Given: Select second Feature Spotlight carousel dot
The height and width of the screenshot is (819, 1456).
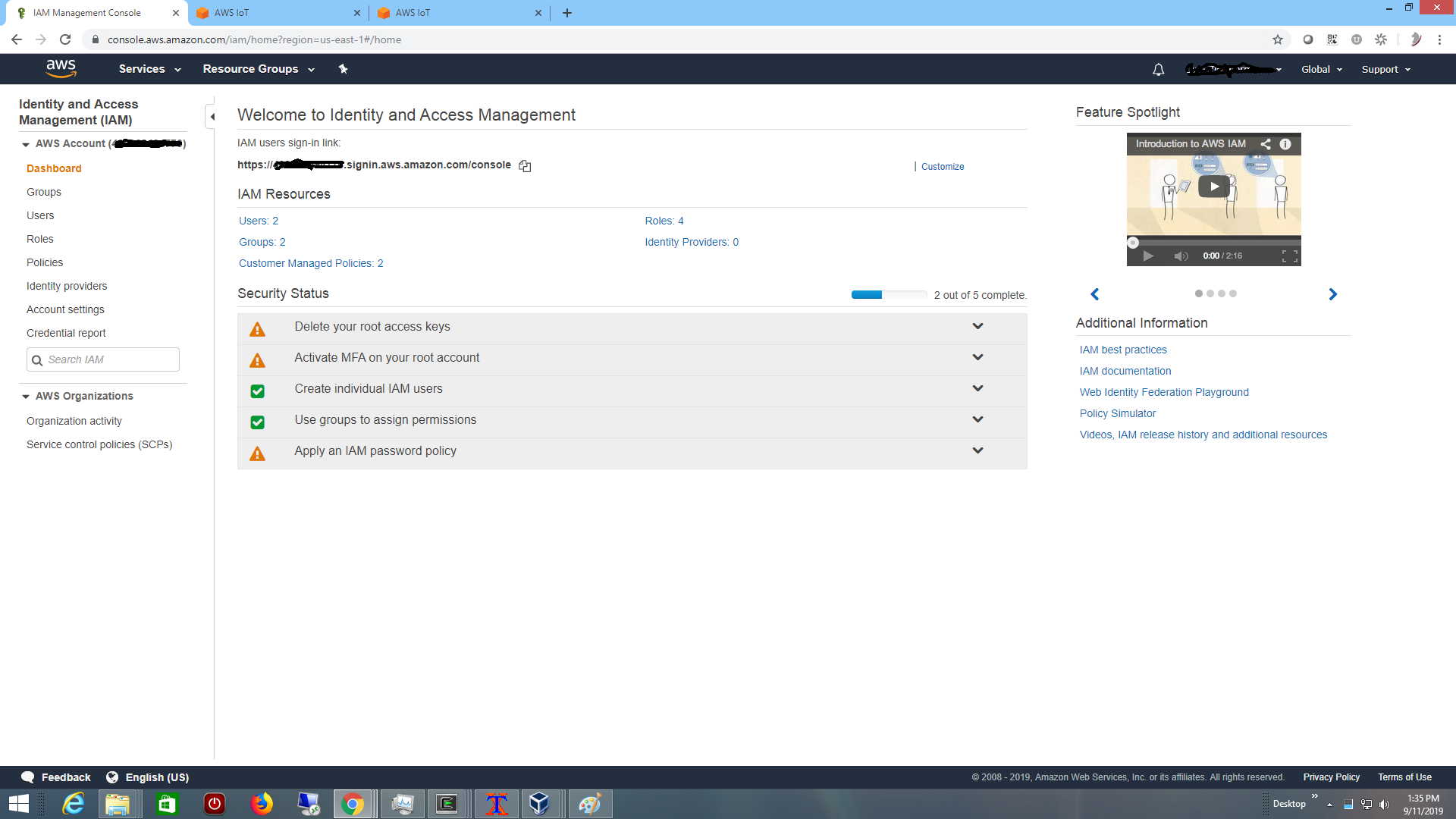Looking at the screenshot, I should pyautogui.click(x=1210, y=293).
